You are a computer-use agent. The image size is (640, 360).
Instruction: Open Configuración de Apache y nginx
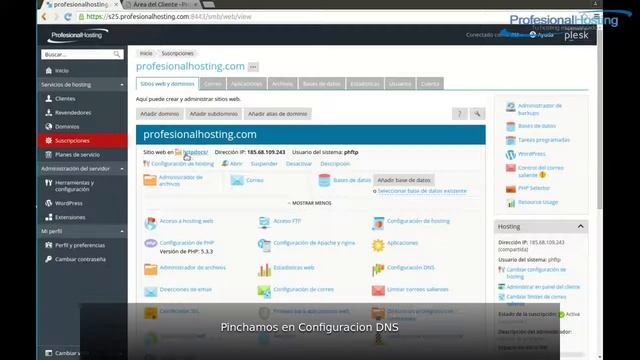tap(314, 242)
